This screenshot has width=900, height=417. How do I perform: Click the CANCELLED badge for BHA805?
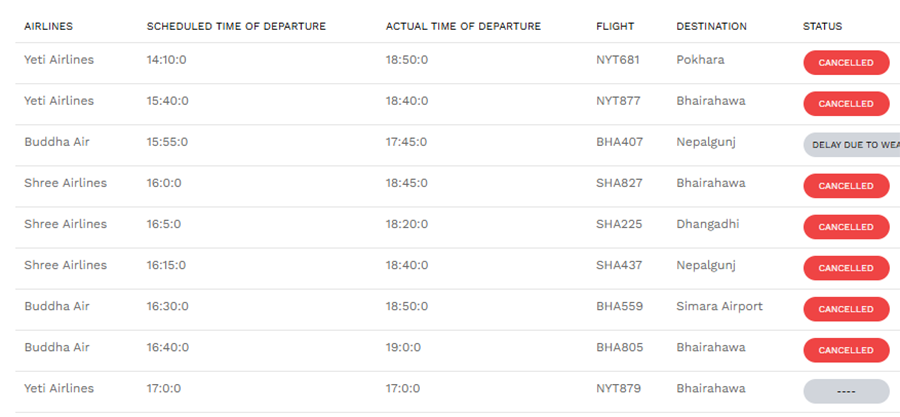pos(846,350)
